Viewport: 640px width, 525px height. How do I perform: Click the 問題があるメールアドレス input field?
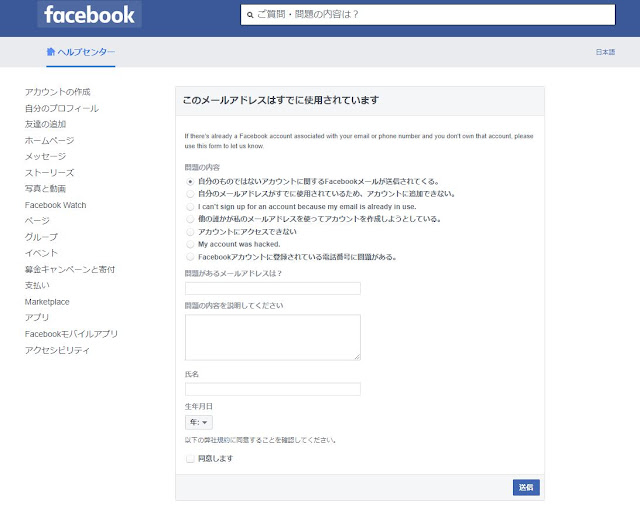tap(273, 288)
